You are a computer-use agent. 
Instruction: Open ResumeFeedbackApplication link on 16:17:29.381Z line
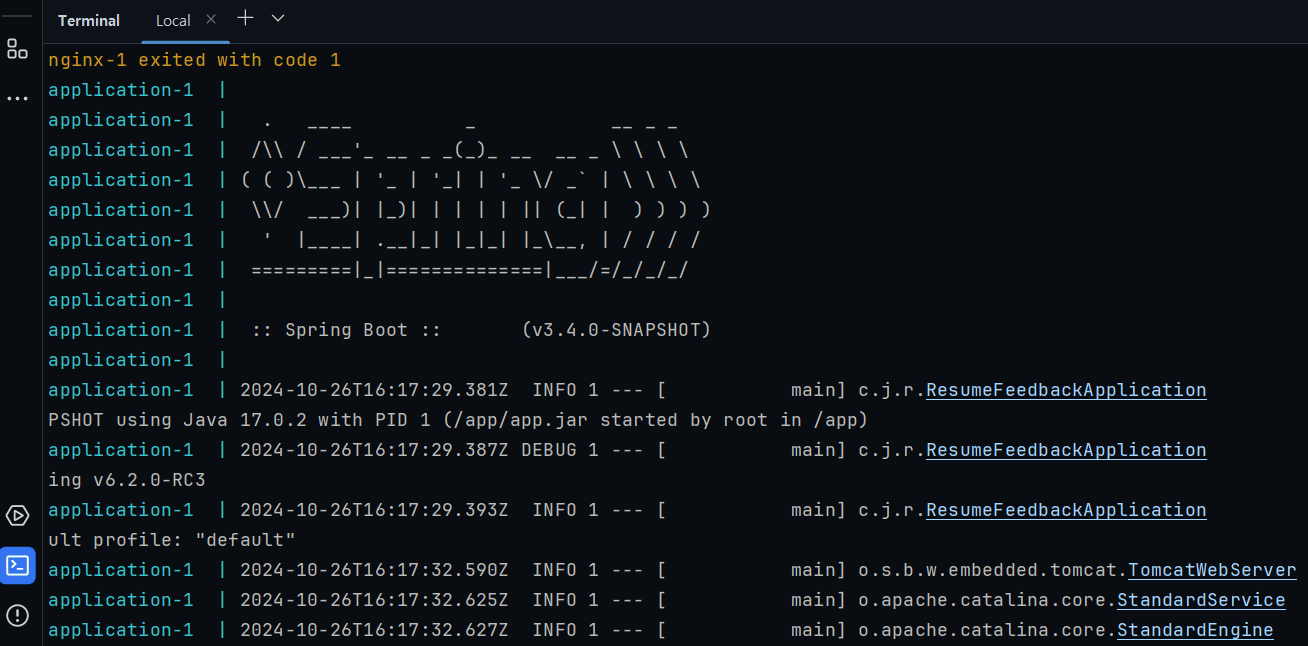tap(1066, 390)
